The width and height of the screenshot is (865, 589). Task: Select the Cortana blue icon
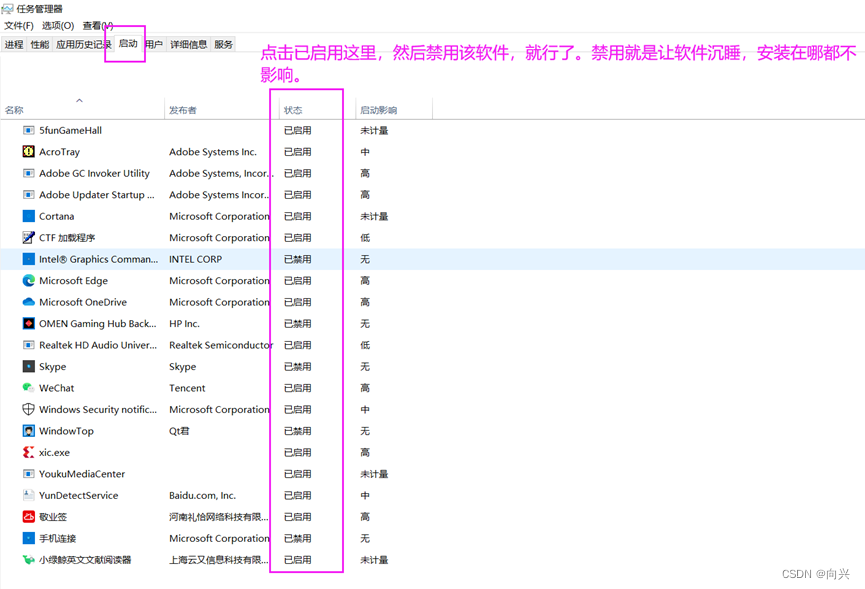[28, 216]
